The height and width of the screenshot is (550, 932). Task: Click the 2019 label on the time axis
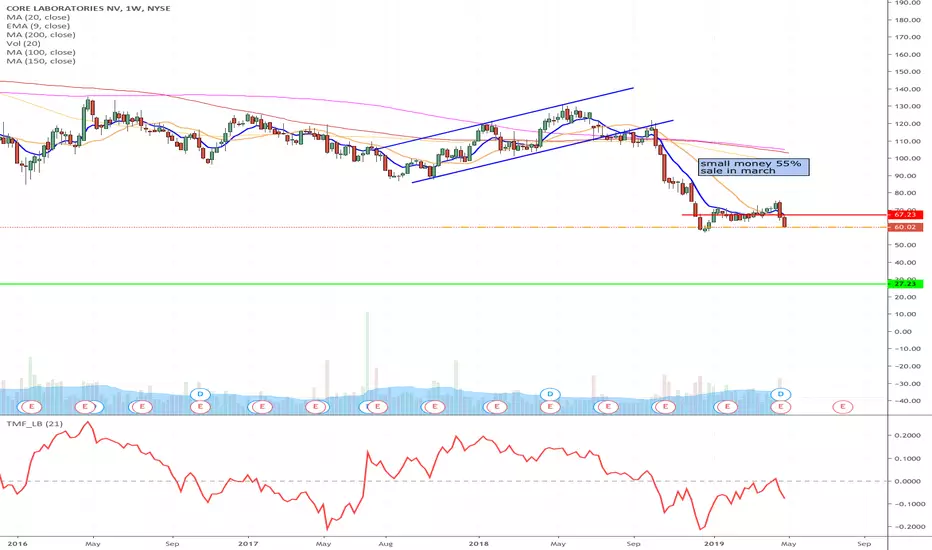pyautogui.click(x=714, y=543)
